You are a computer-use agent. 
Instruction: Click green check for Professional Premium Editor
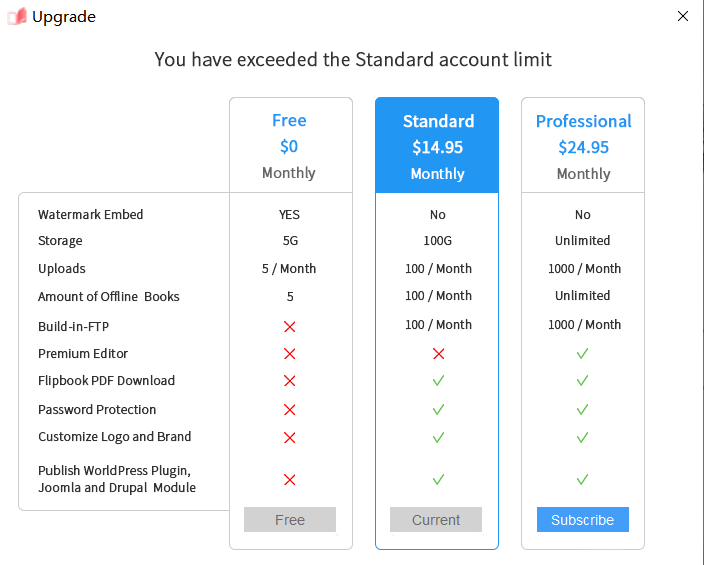click(x=583, y=354)
